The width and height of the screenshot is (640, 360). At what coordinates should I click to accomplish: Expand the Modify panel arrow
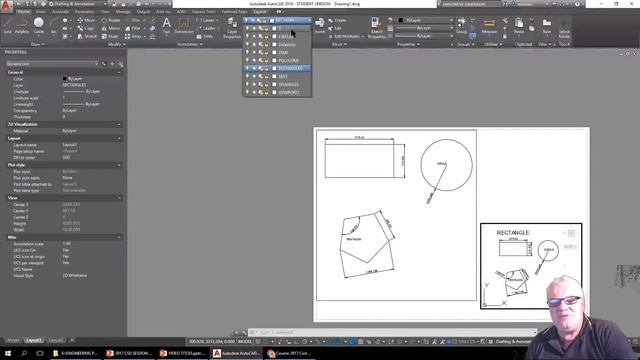click(124, 44)
